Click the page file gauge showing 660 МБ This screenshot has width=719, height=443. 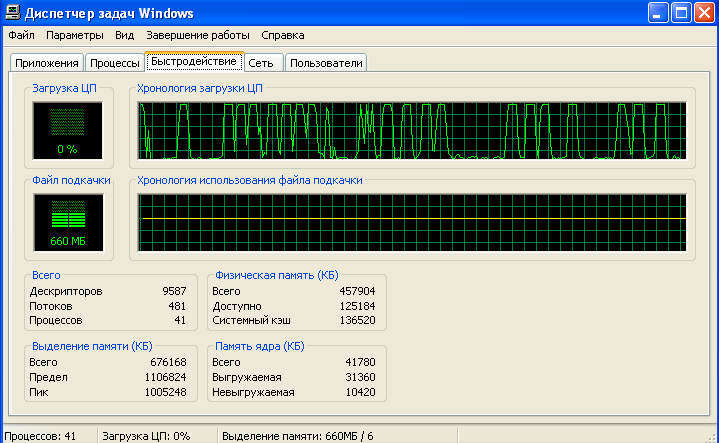[x=68, y=222]
